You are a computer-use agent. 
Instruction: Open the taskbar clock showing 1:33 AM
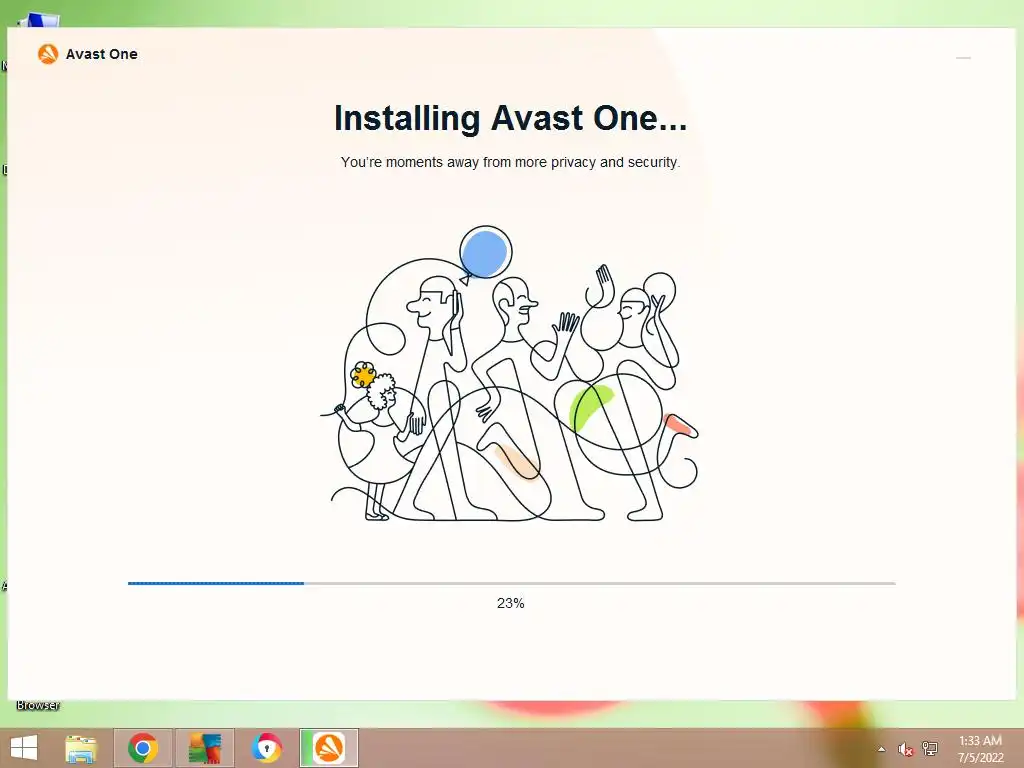[x=980, y=749]
